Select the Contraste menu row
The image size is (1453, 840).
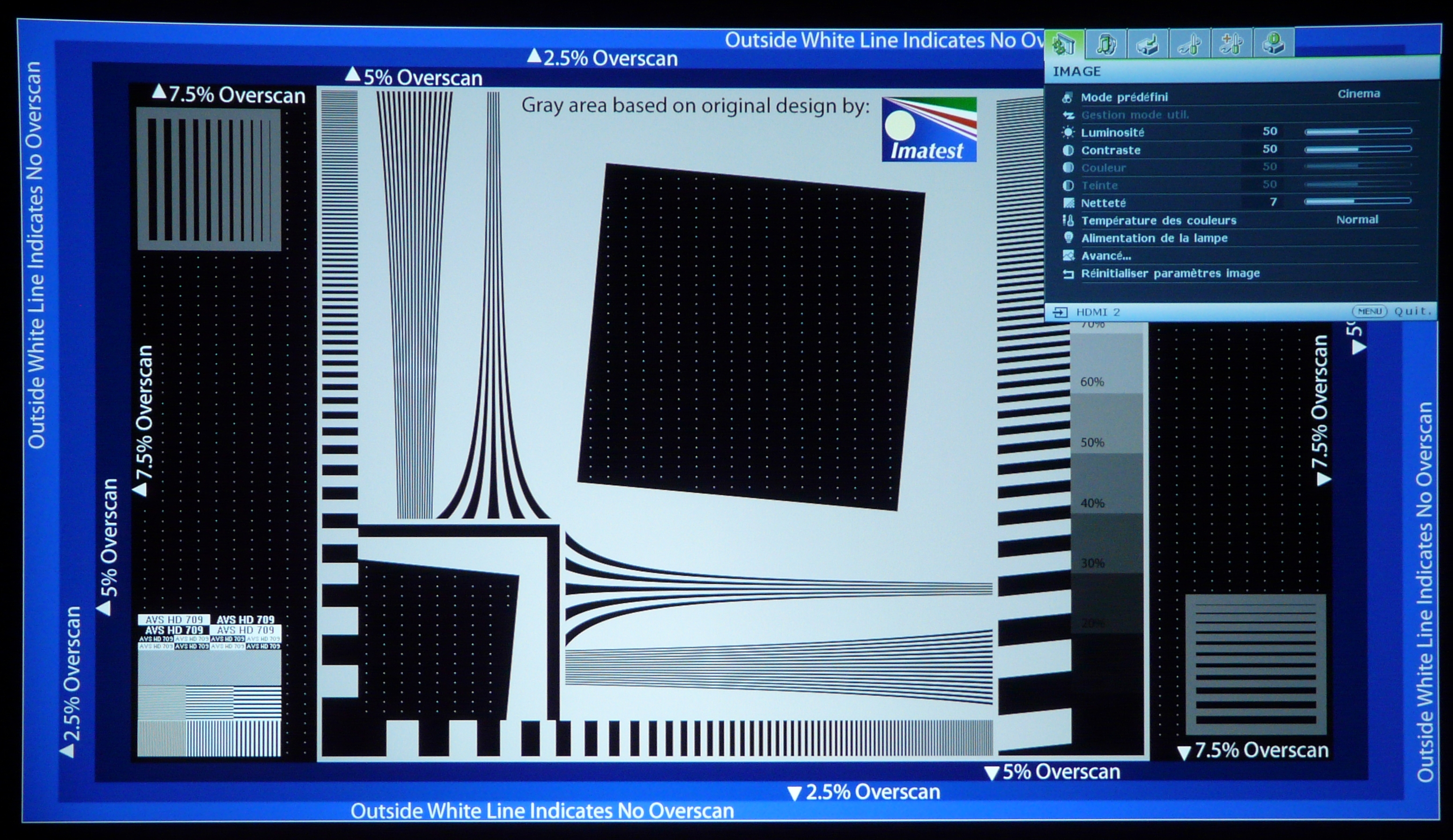(1111, 150)
